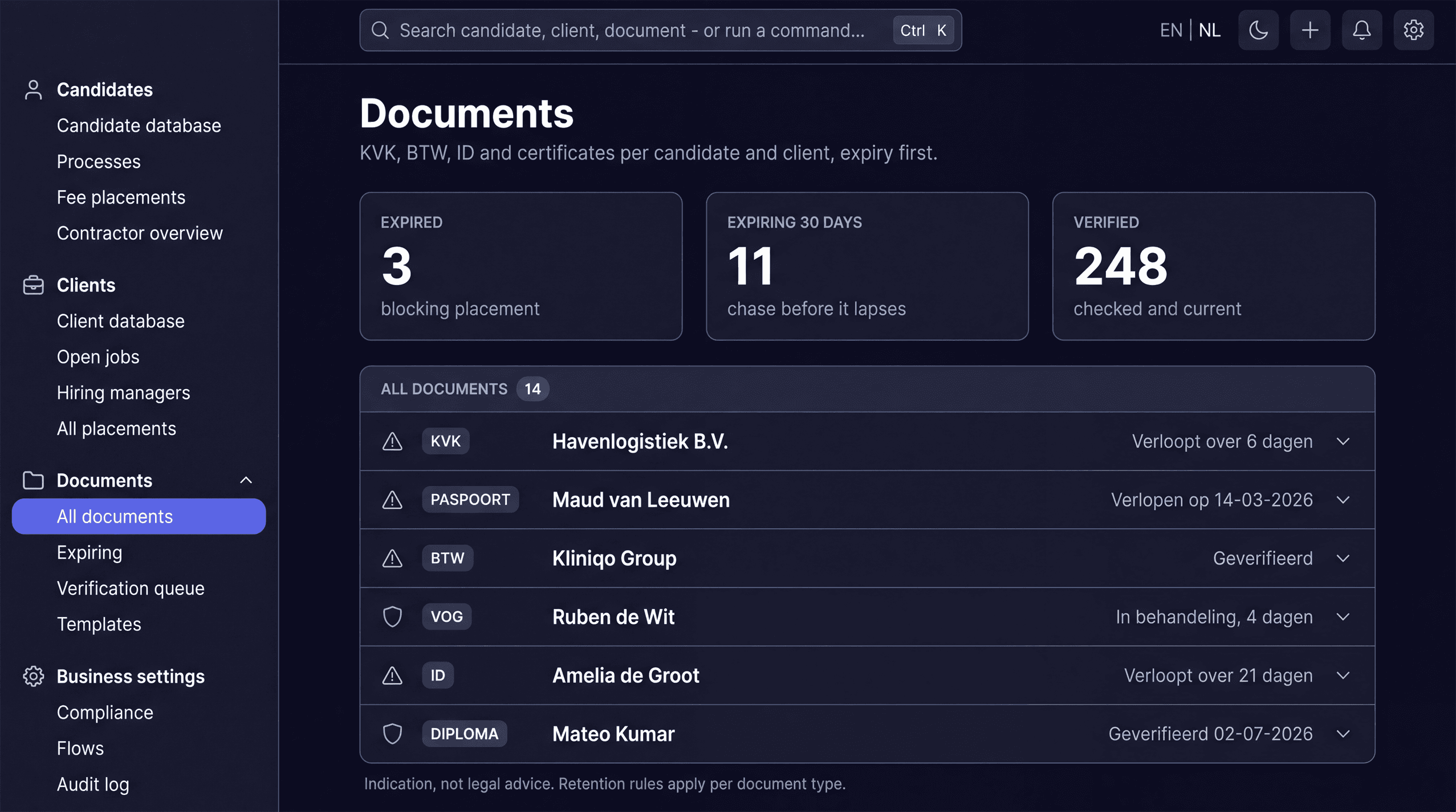Open the settings gear in the top bar
1456x812 pixels.
point(1413,30)
